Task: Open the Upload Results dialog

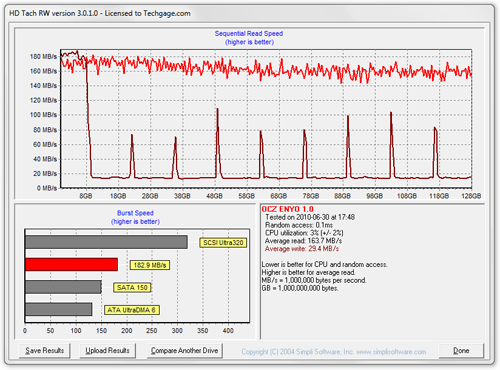Action: point(107,351)
